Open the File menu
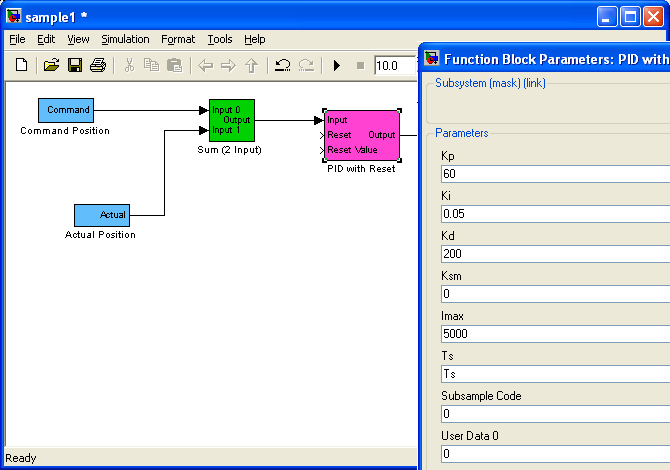 point(18,39)
